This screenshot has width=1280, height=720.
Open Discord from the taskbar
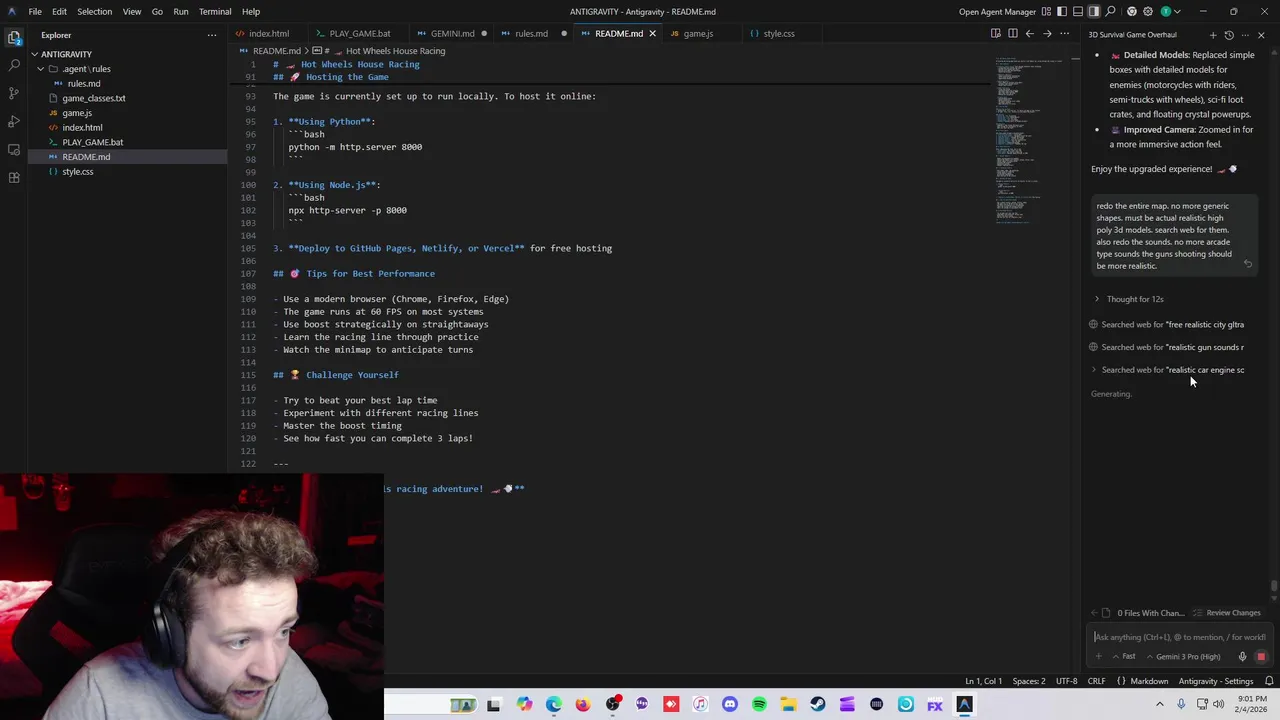click(x=730, y=705)
